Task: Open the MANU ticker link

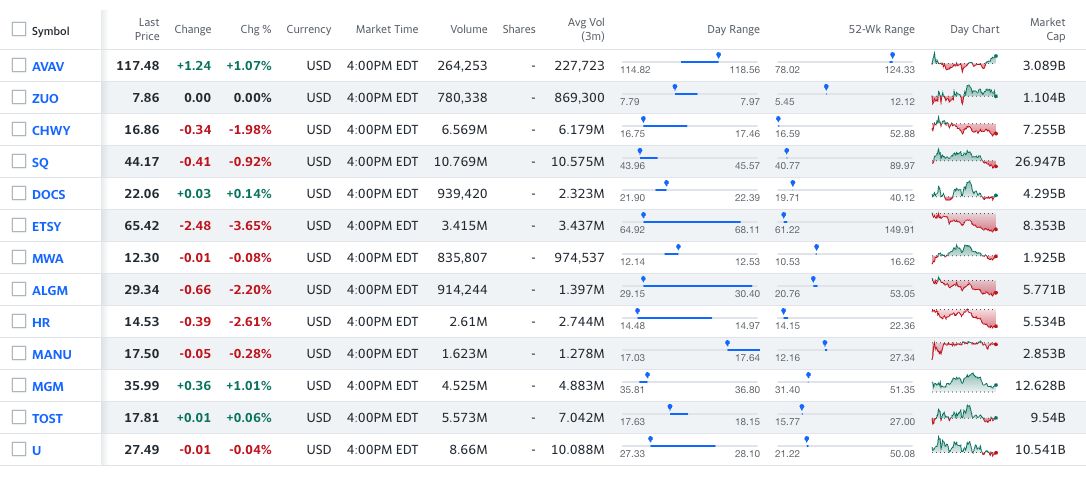Action: click(52, 354)
